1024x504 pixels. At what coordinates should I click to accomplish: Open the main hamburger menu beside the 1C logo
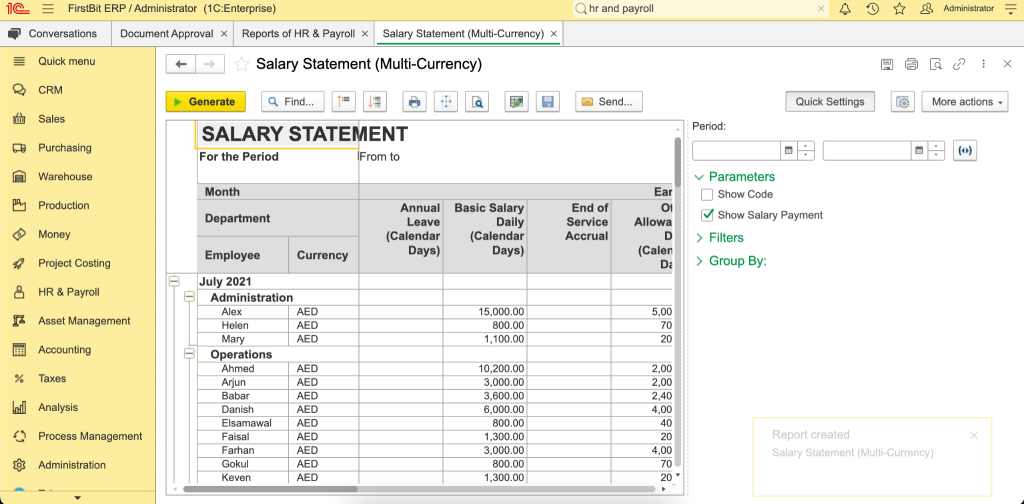point(47,9)
